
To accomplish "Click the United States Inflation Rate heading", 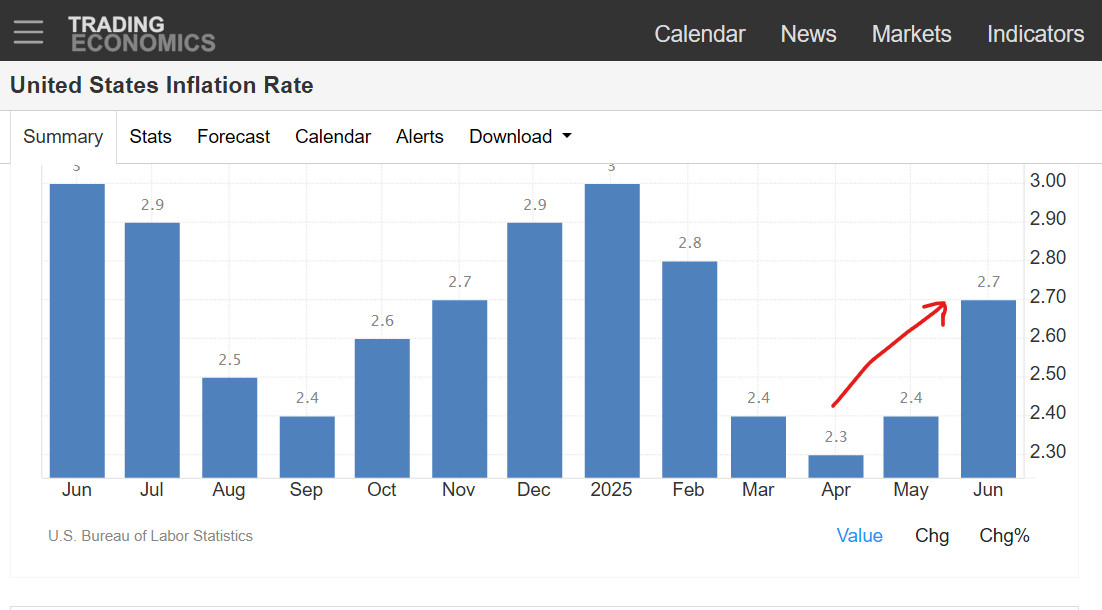I will click(x=162, y=85).
